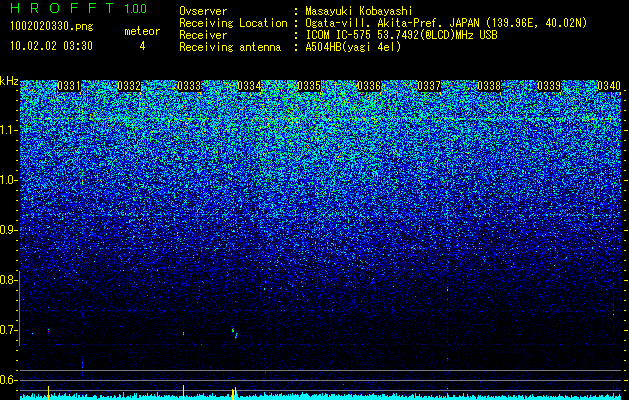Screen dimensions: 629x400
Task: Select the time marker 0332
Action: point(129,86)
